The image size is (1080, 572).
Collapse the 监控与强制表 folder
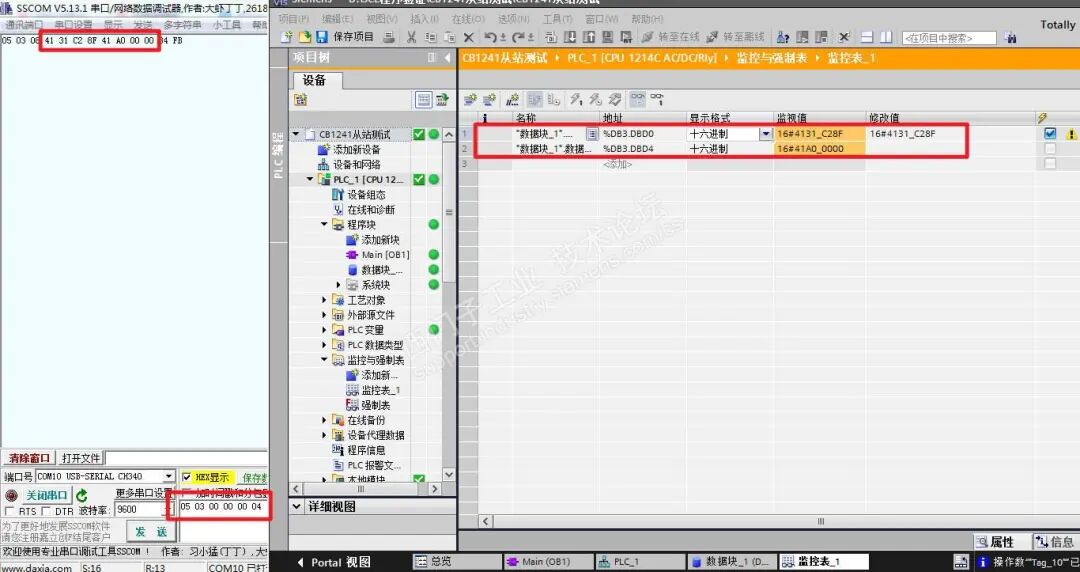point(324,360)
